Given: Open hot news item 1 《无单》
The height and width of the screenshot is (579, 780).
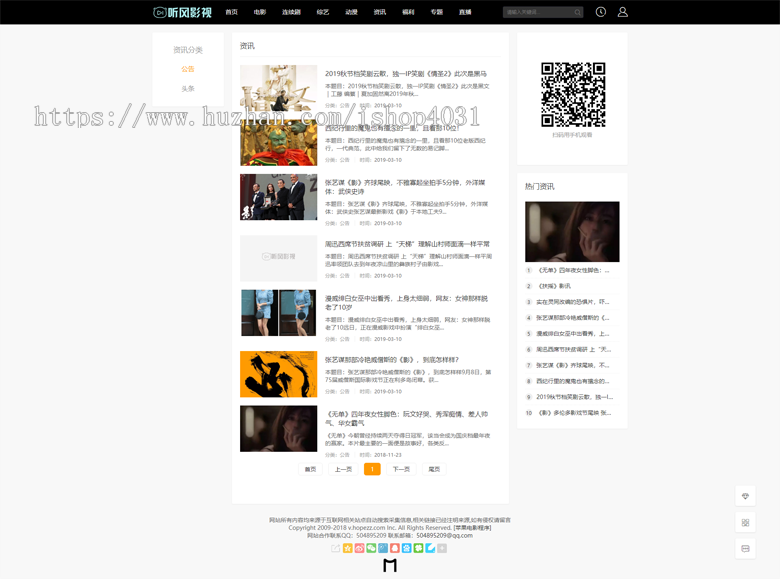Looking at the screenshot, I should [573, 270].
